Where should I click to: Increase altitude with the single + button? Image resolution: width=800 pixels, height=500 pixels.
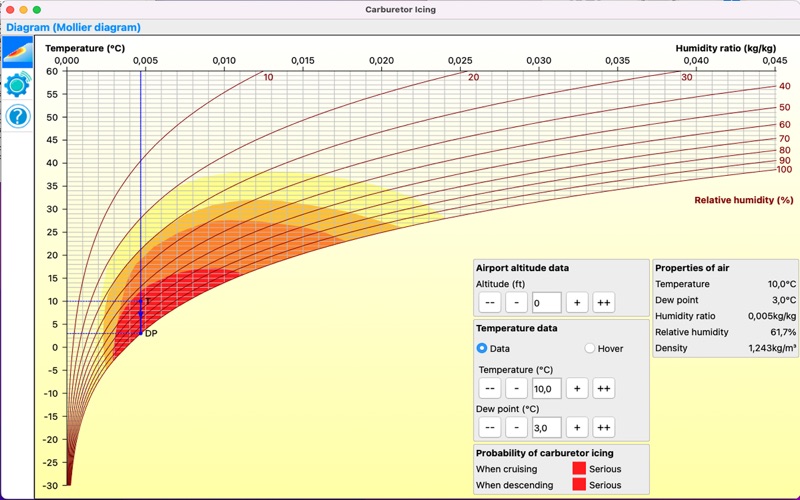[x=577, y=303]
